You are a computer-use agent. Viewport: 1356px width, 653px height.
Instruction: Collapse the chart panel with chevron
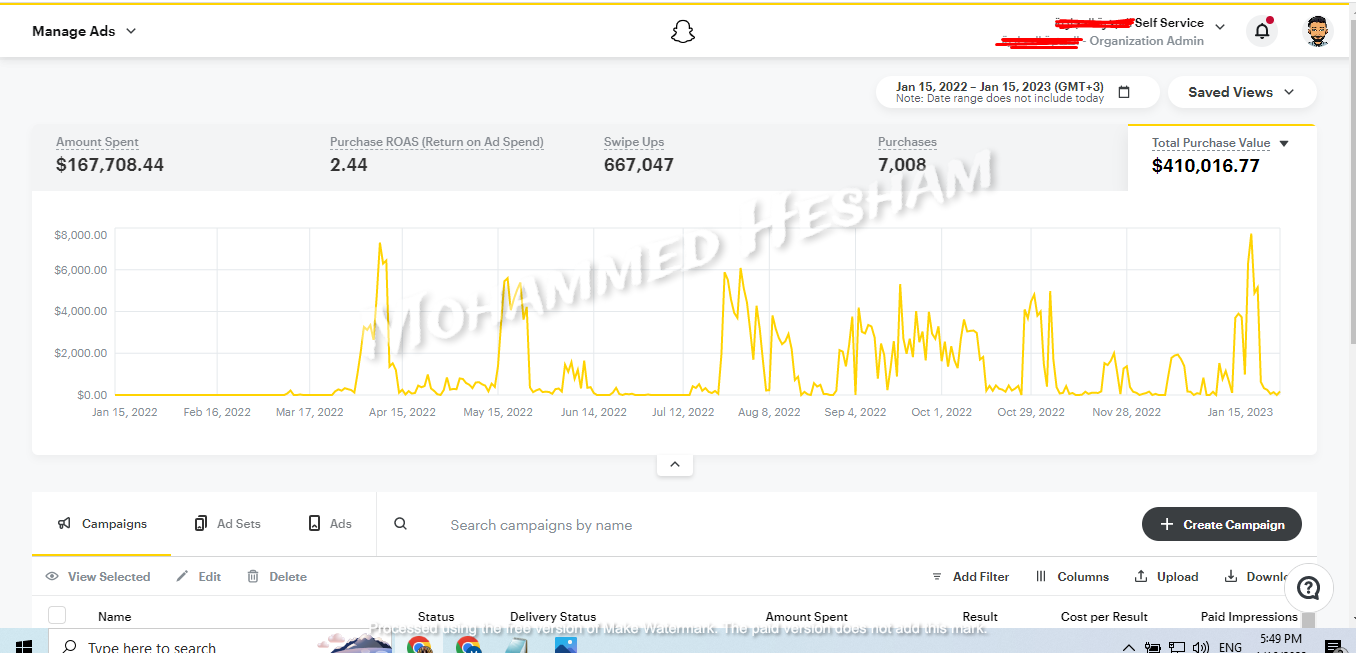tap(675, 464)
